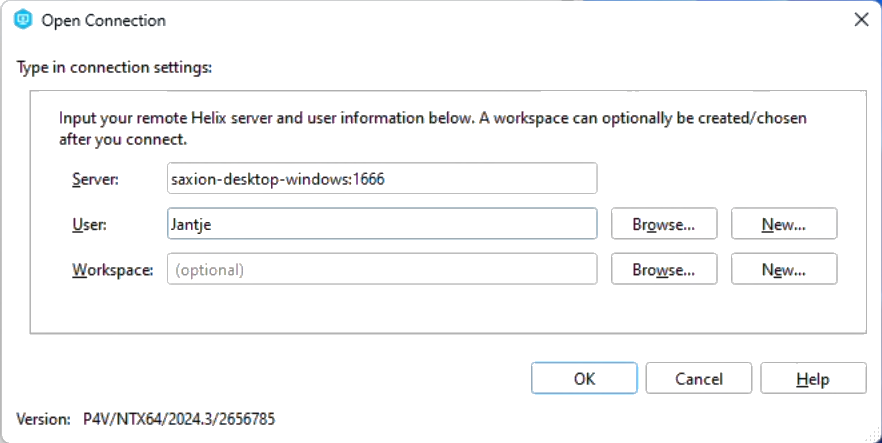The height and width of the screenshot is (443, 882).
Task: Focus the User field containing Jantje
Action: coord(381,224)
